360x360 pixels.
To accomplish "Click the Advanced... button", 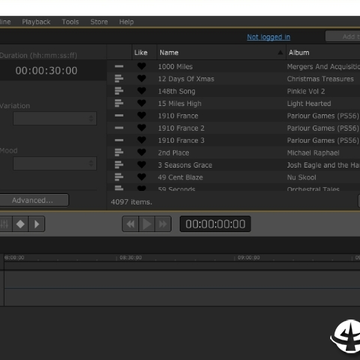I will click(32, 200).
